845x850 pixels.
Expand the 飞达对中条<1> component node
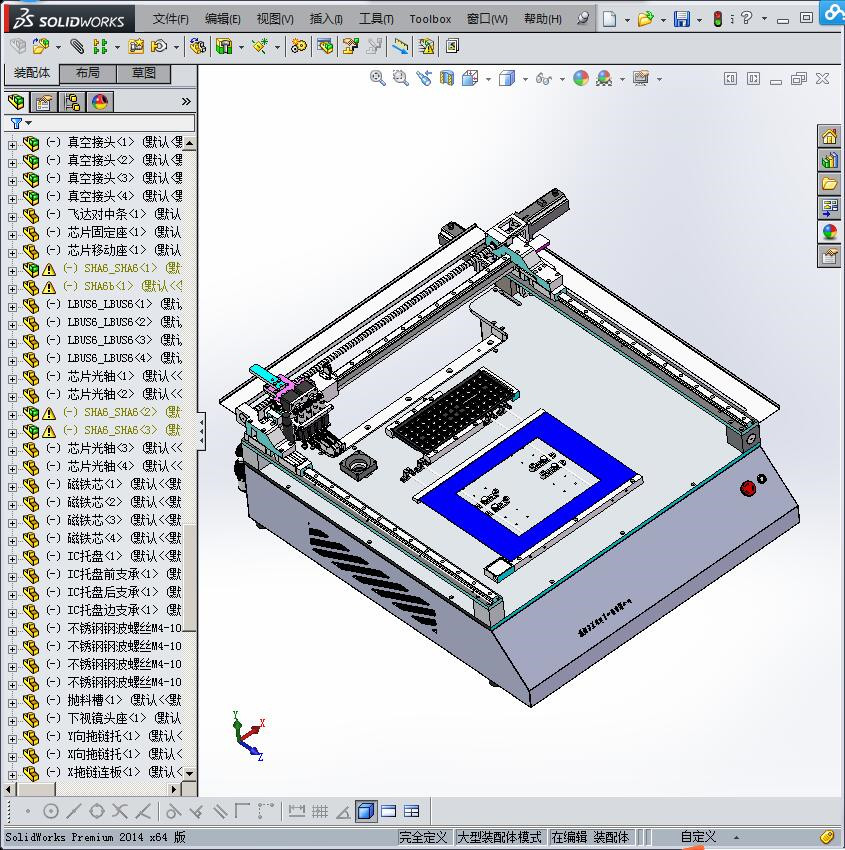coord(12,217)
